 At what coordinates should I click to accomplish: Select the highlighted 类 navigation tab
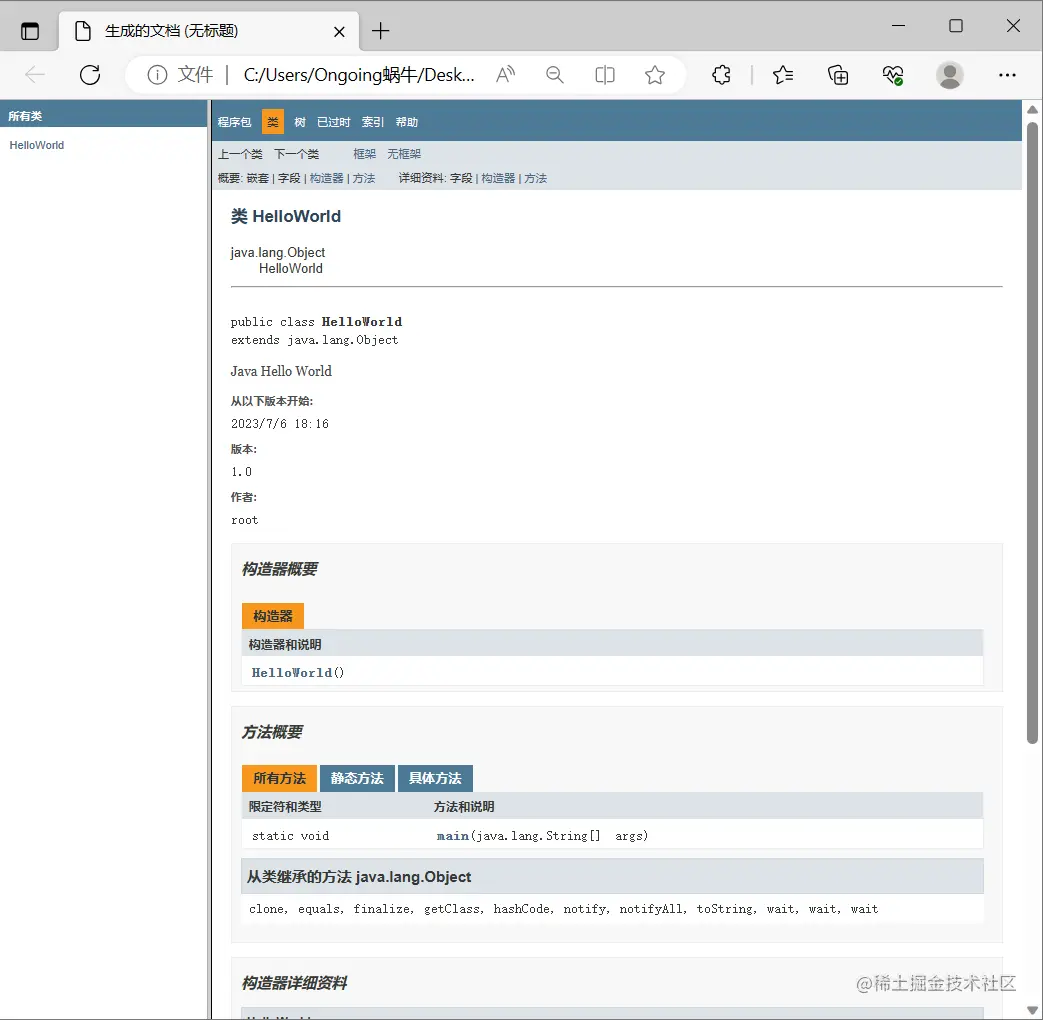(273, 122)
